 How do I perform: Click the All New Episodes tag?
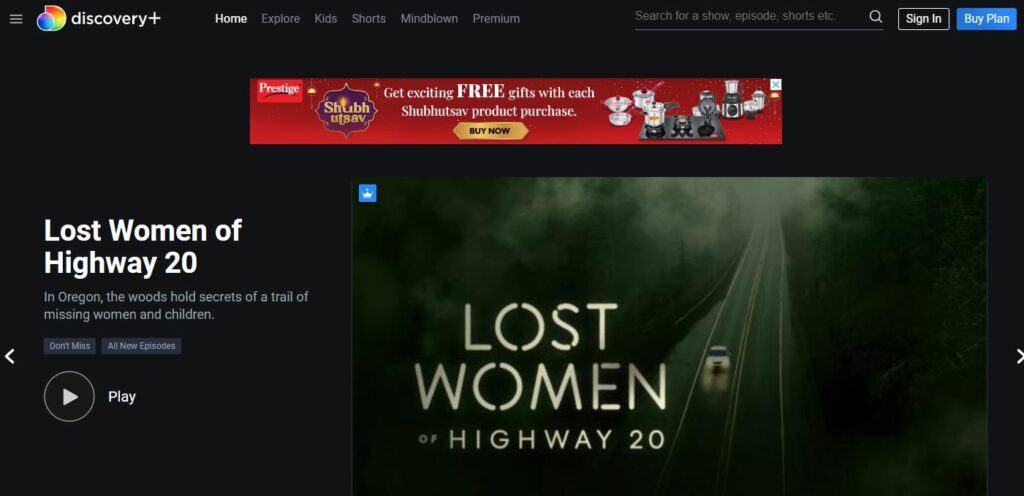[142, 346]
